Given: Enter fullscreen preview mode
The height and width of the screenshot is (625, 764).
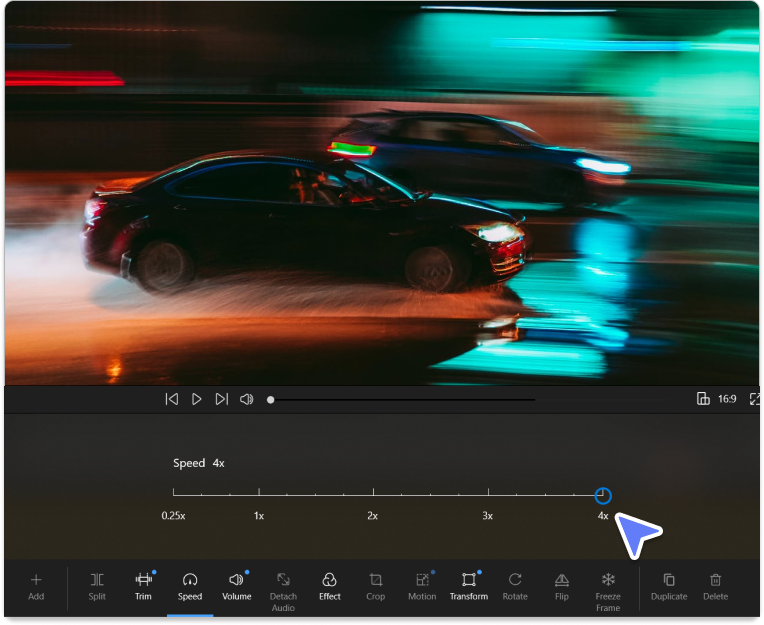Looking at the screenshot, I should pyautogui.click(x=755, y=399).
